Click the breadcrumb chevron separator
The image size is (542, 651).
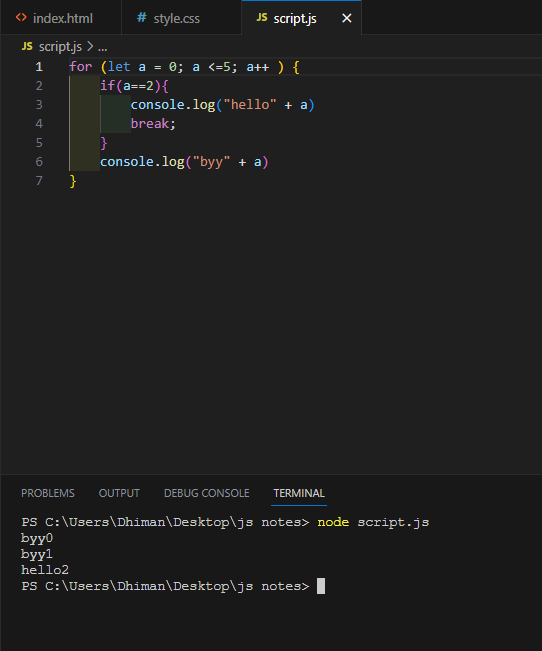(x=90, y=47)
